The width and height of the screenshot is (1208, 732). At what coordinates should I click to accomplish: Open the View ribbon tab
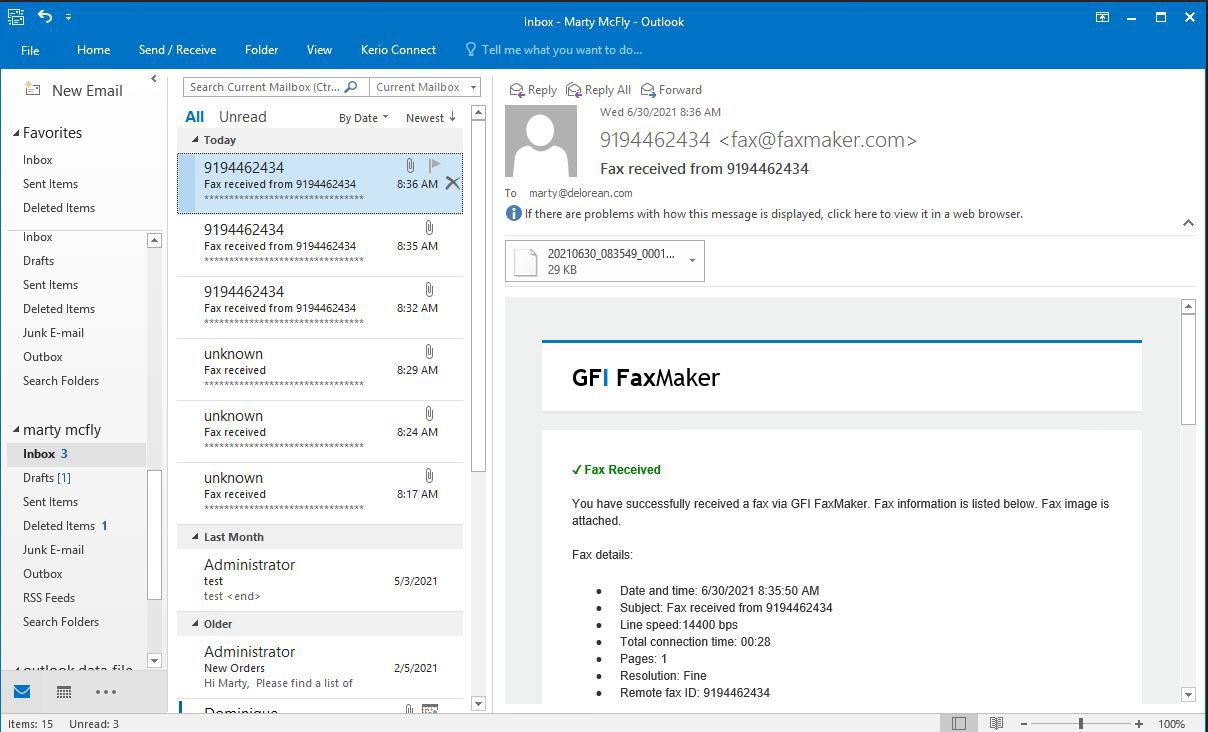pyautogui.click(x=319, y=50)
